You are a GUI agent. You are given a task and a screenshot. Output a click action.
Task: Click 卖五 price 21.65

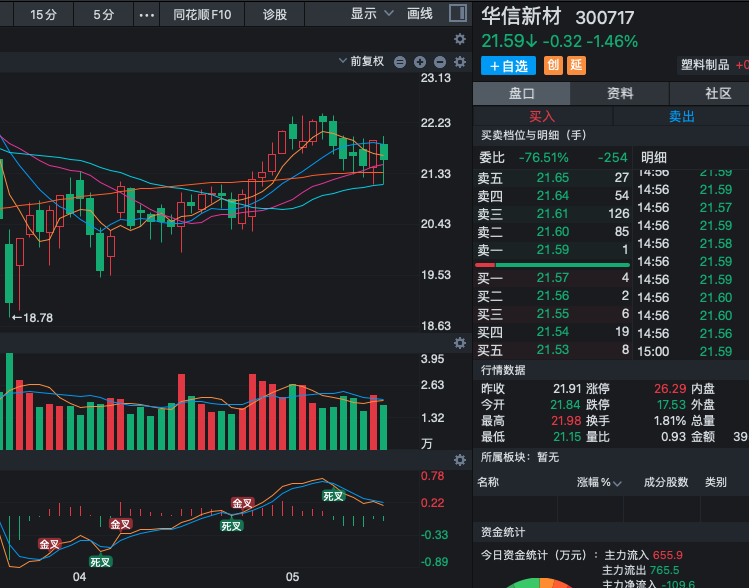pos(553,178)
